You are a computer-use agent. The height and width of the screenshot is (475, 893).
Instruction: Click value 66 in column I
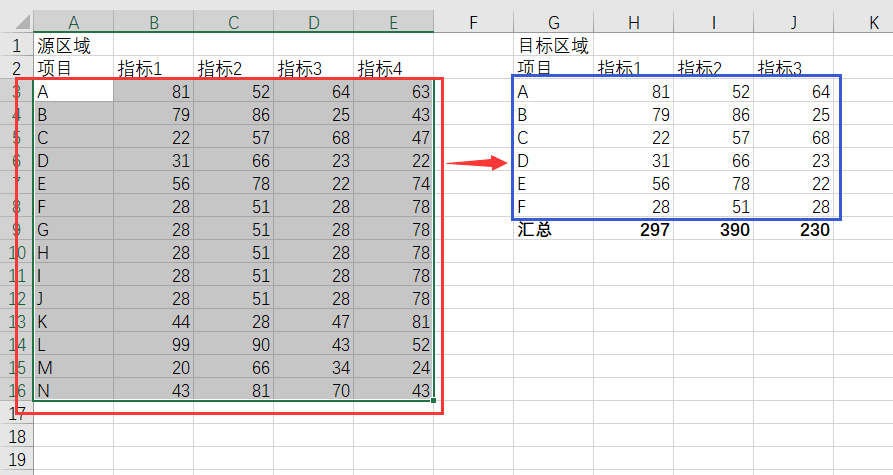point(714,161)
